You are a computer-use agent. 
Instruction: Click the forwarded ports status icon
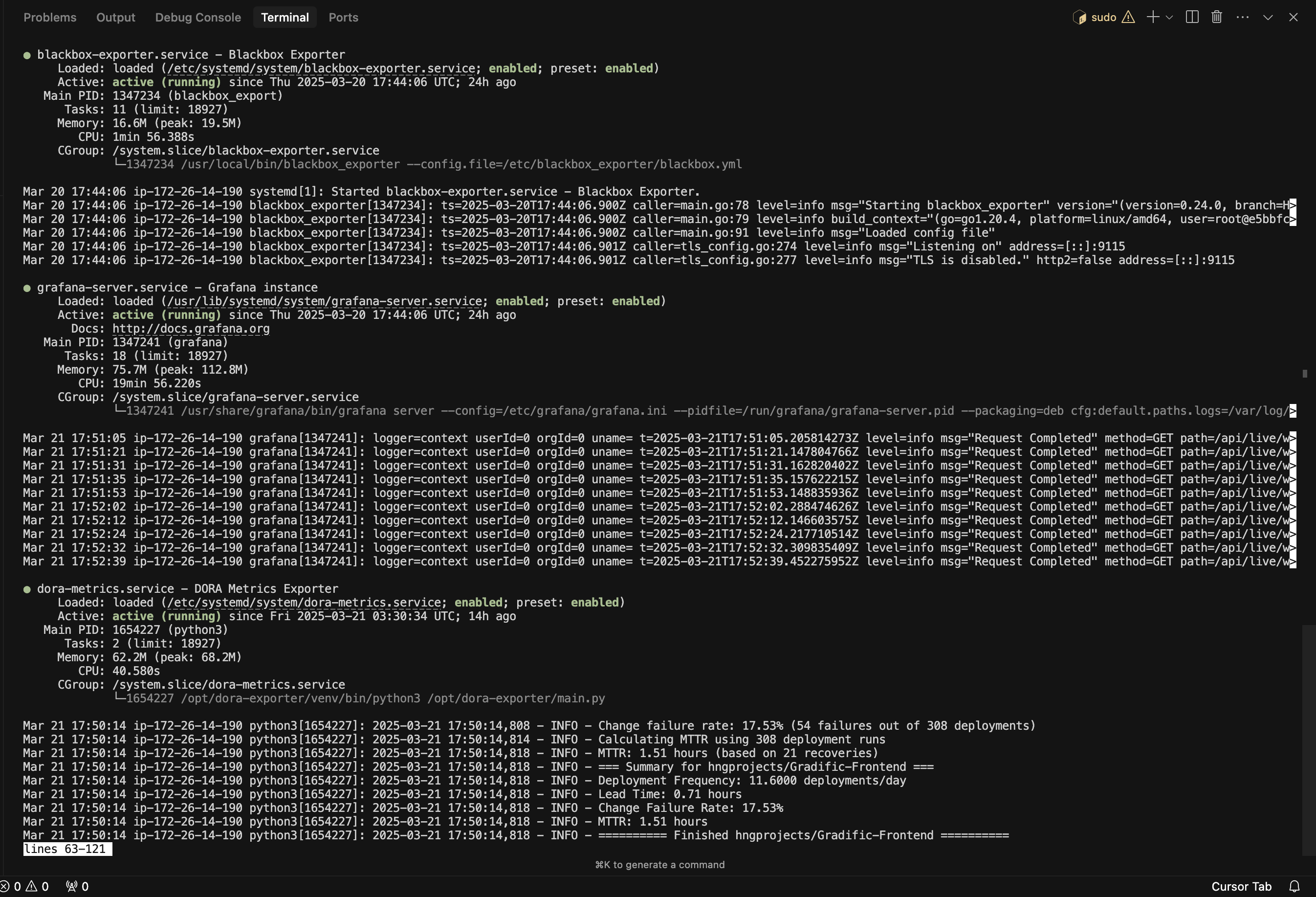tap(78, 886)
